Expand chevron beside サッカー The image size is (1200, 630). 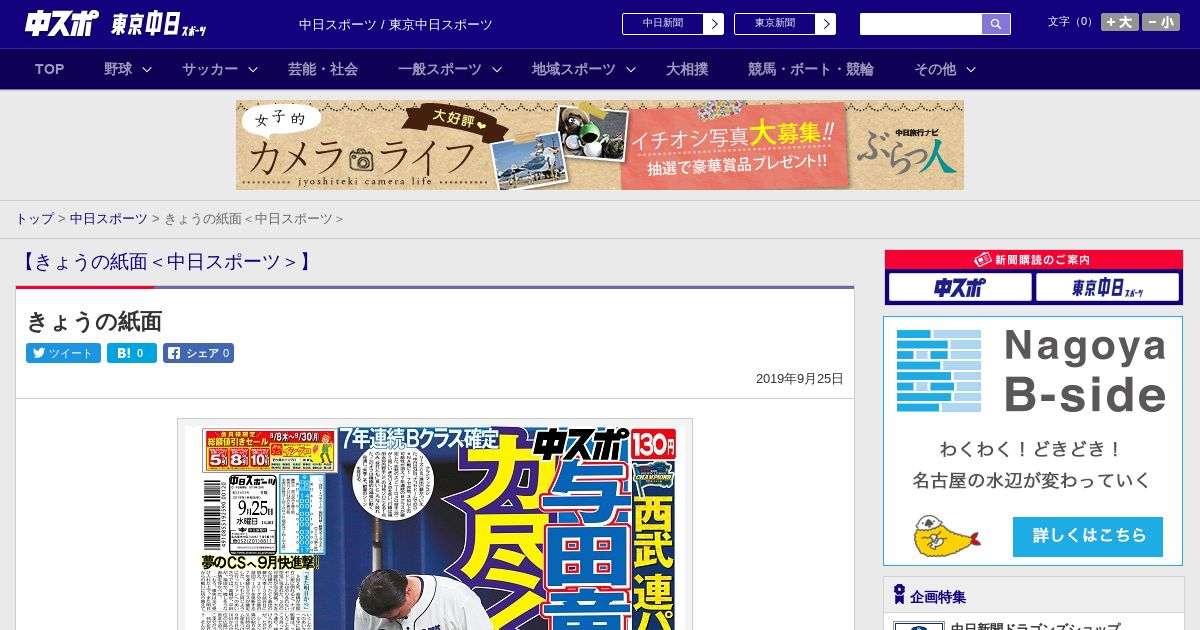click(x=253, y=69)
